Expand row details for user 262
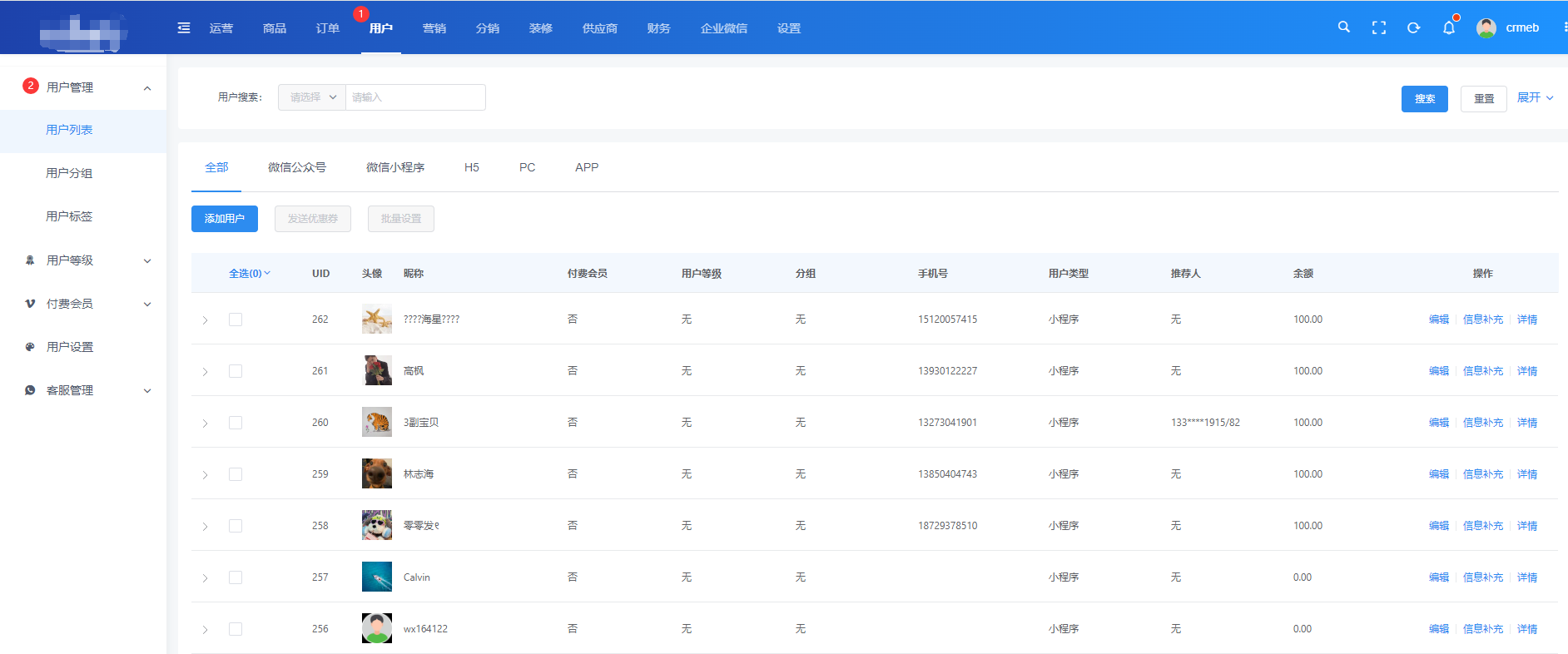Image resolution: width=1568 pixels, height=654 pixels. [x=205, y=320]
